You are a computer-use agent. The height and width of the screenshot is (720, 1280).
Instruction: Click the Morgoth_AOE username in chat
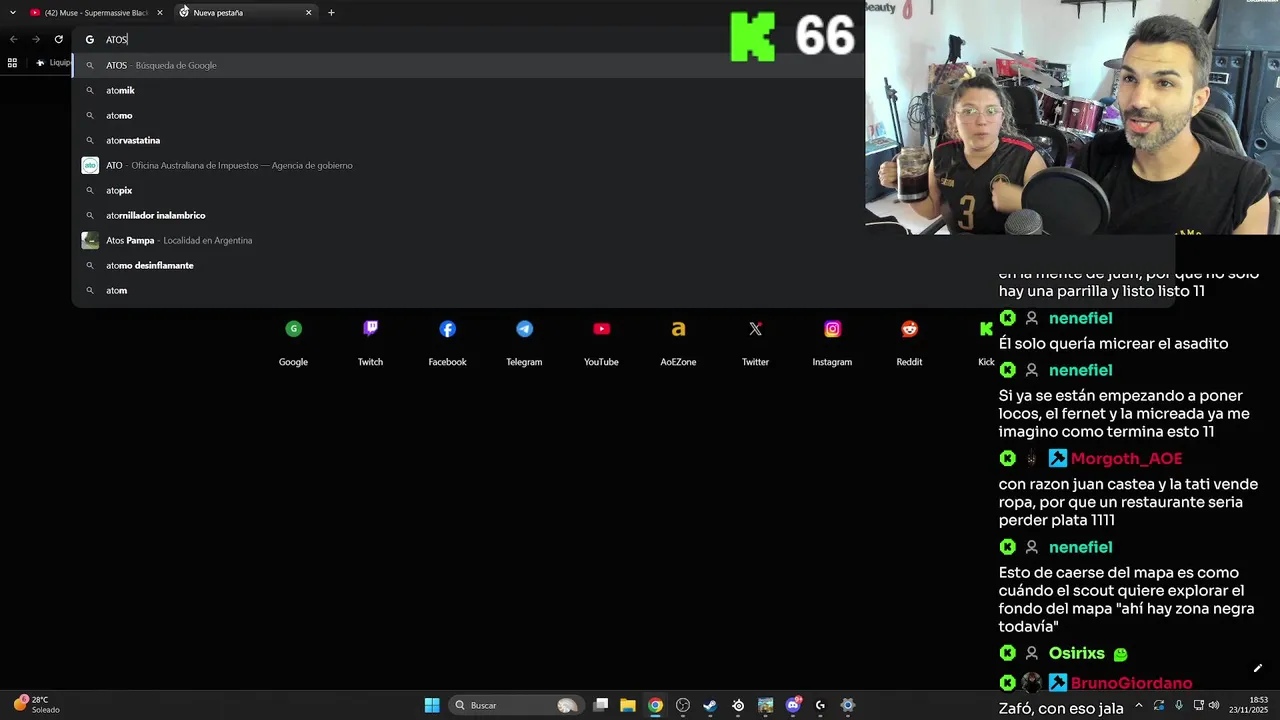pyautogui.click(x=1126, y=458)
